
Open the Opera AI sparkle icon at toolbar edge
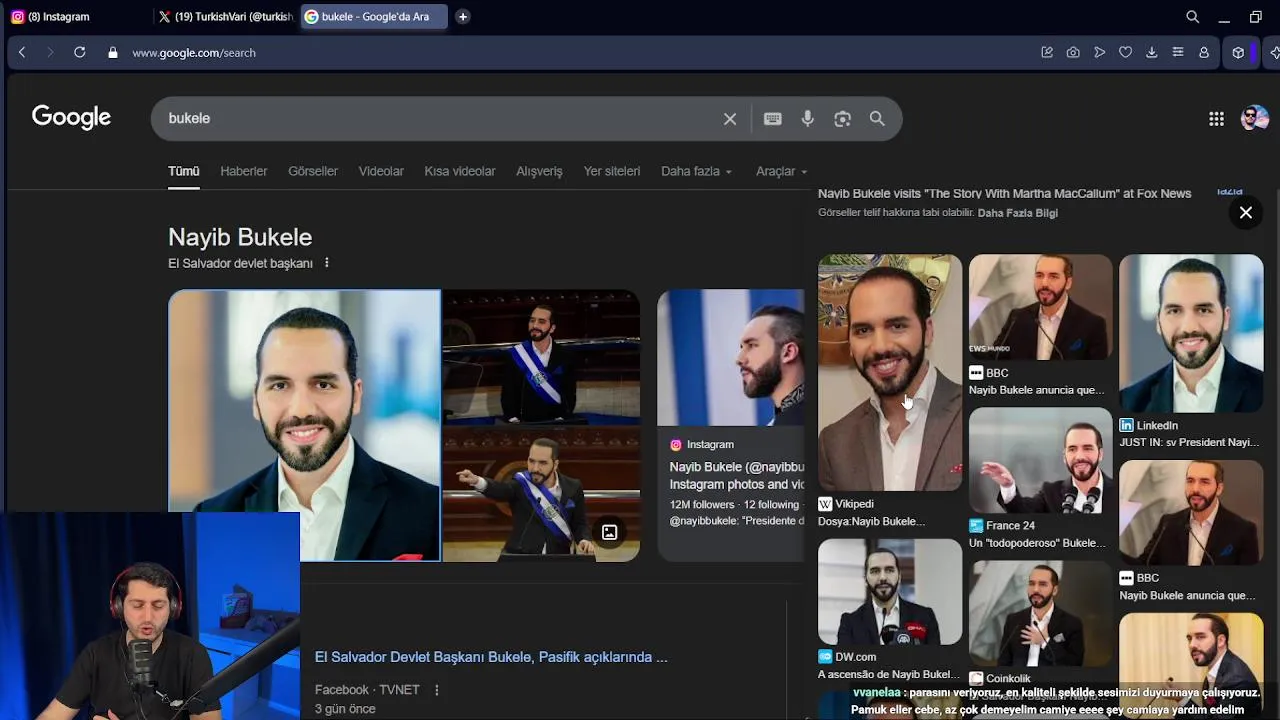click(1274, 52)
